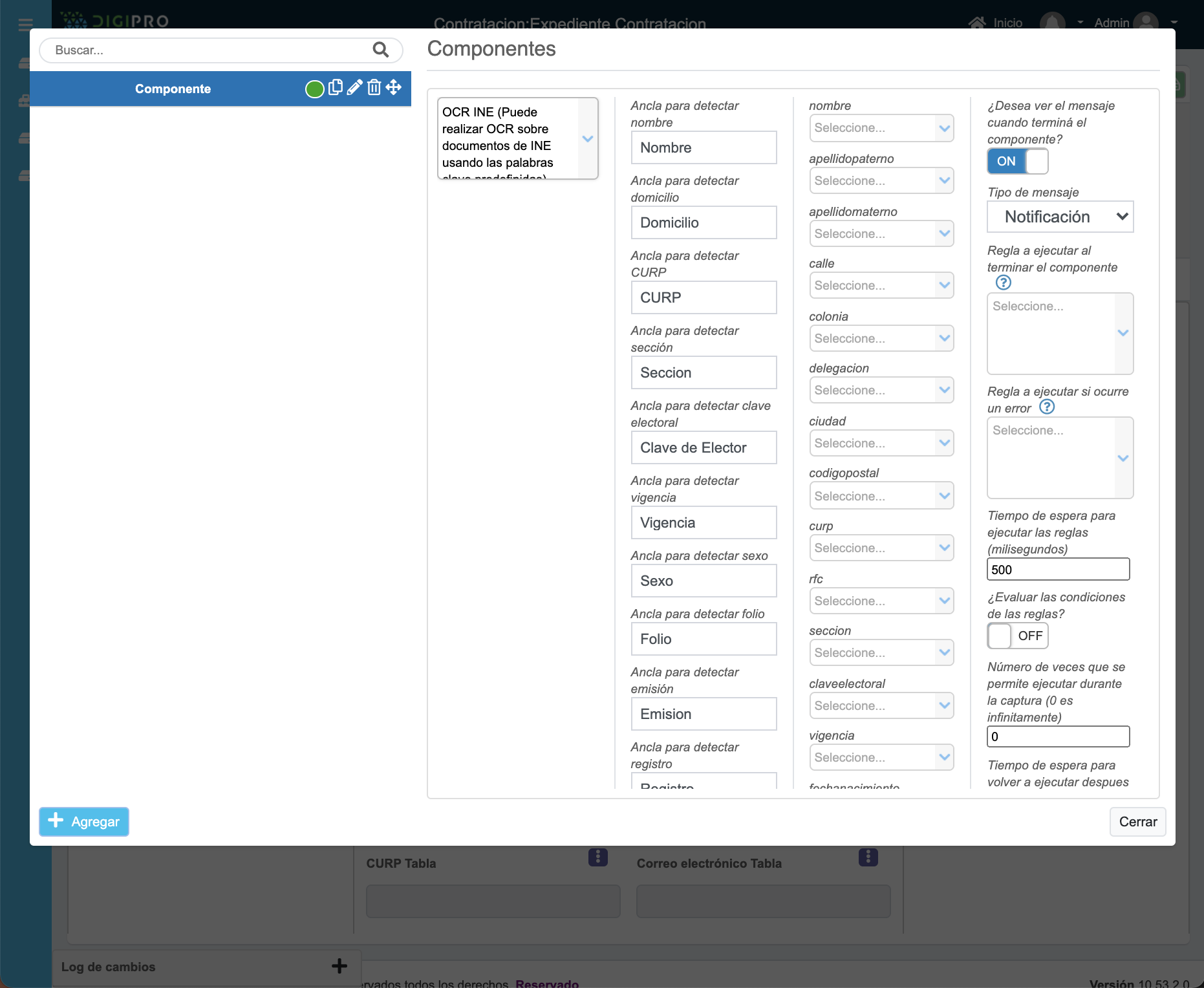Turn off the completion message toggle

1017,161
